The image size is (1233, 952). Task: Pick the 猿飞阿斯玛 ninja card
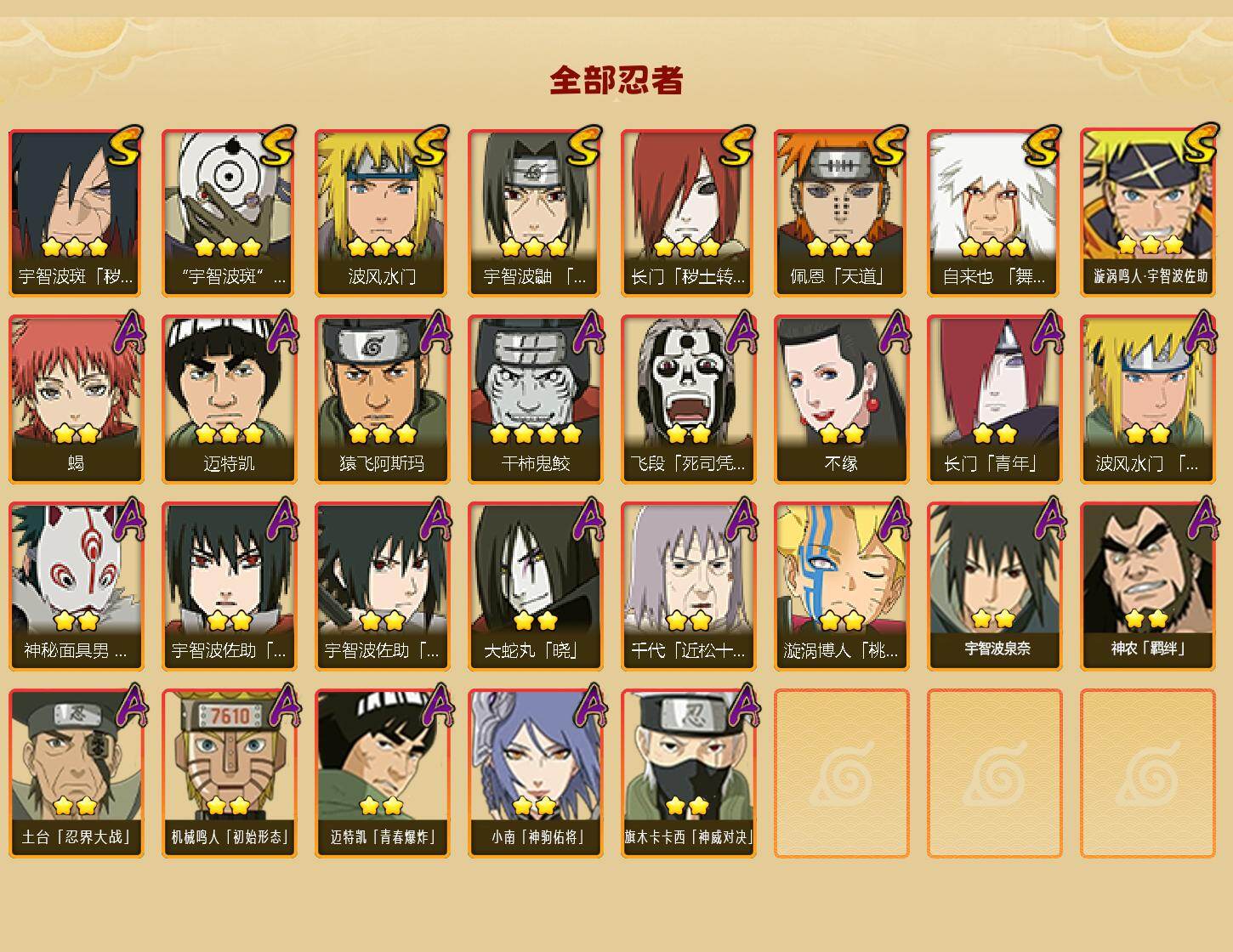coord(382,399)
